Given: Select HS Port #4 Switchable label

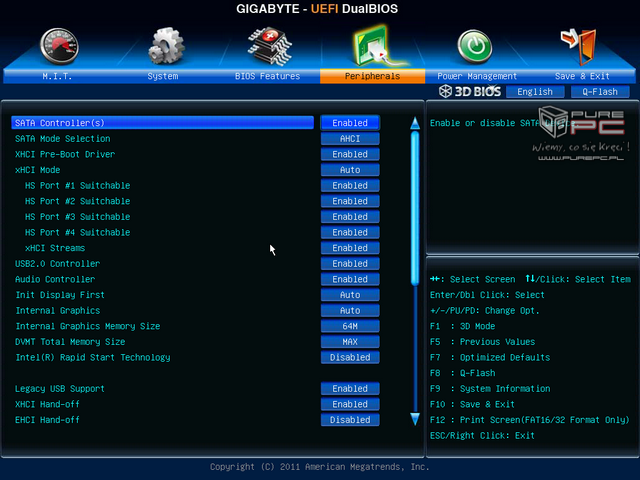Looking at the screenshot, I should coord(78,232).
